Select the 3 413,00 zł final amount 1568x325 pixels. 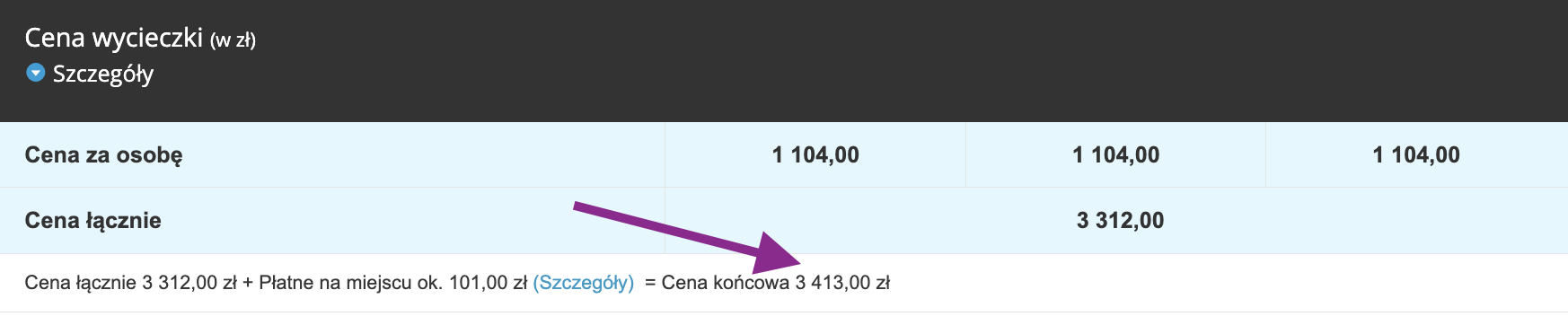[x=842, y=283]
